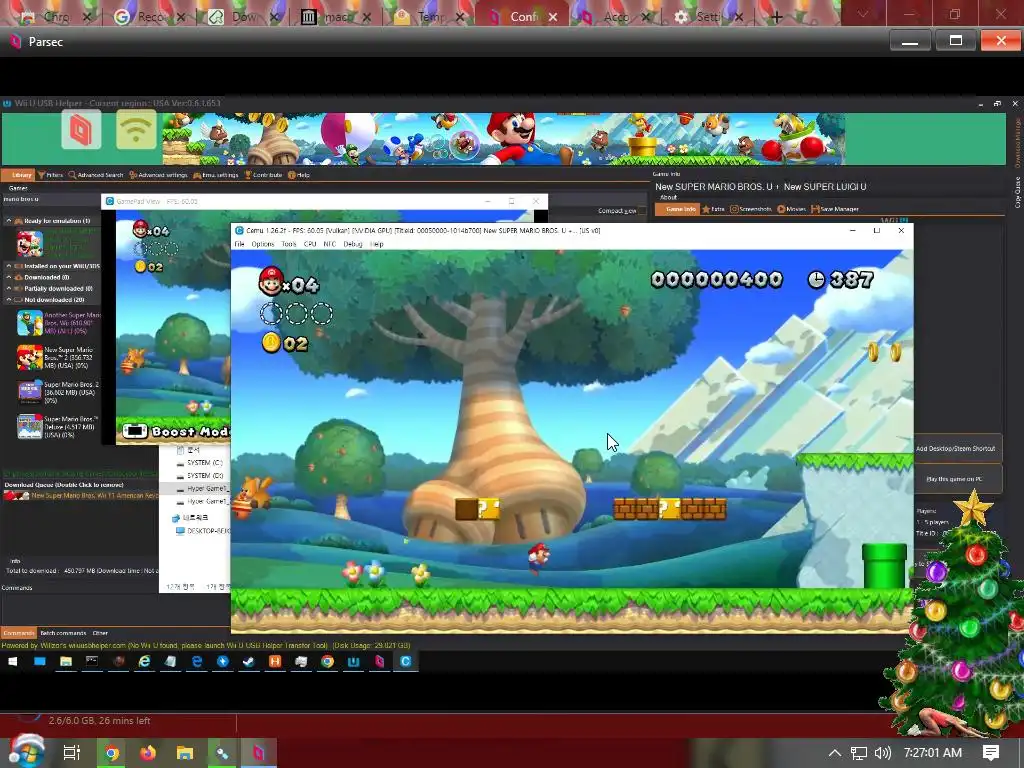Open Advanced Search in USB Helper
The width and height of the screenshot is (1024, 768).
pyautogui.click(x=96, y=175)
